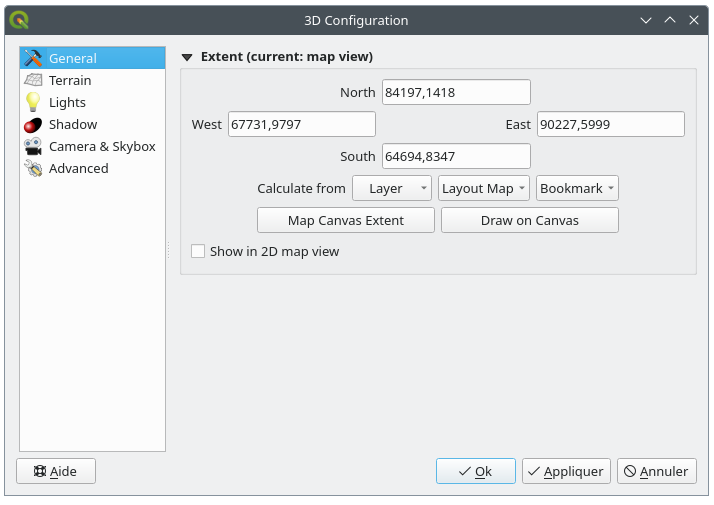Go to the Camera & Skybox label
The width and height of the screenshot is (714, 505).
pyautogui.click(x=102, y=146)
